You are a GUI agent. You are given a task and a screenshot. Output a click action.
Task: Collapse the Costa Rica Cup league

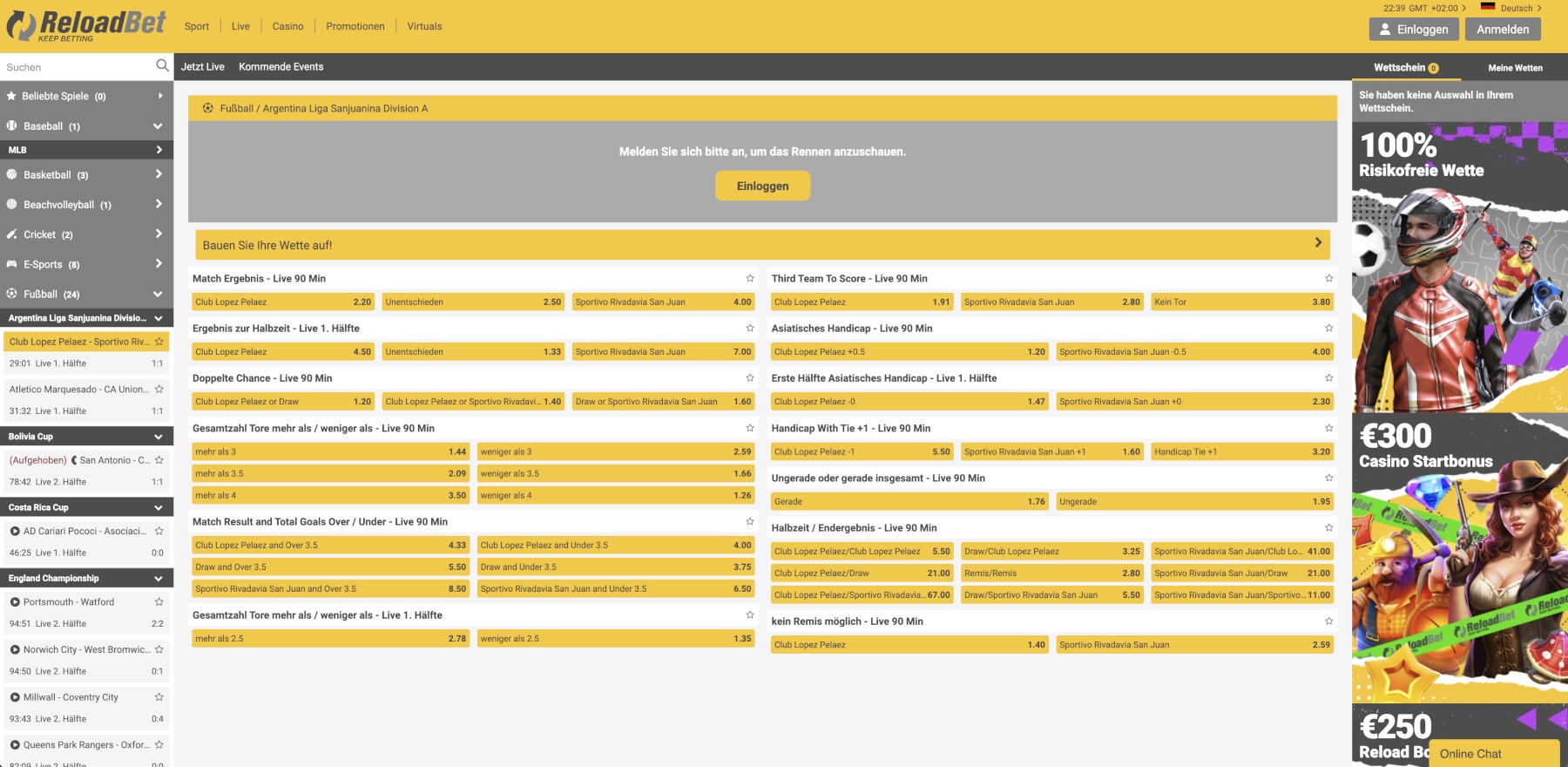click(x=158, y=507)
